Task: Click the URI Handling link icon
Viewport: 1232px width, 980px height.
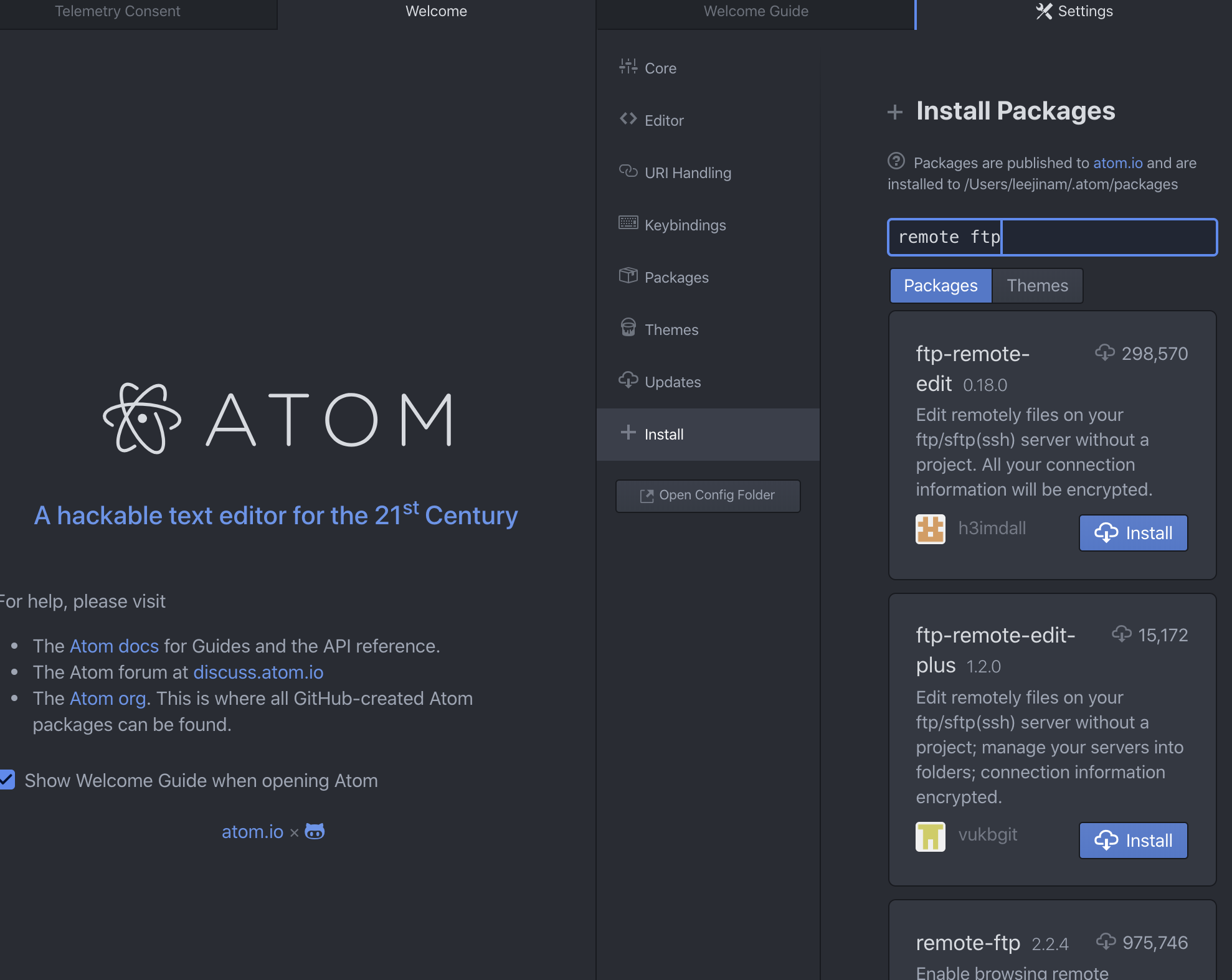Action: (628, 171)
